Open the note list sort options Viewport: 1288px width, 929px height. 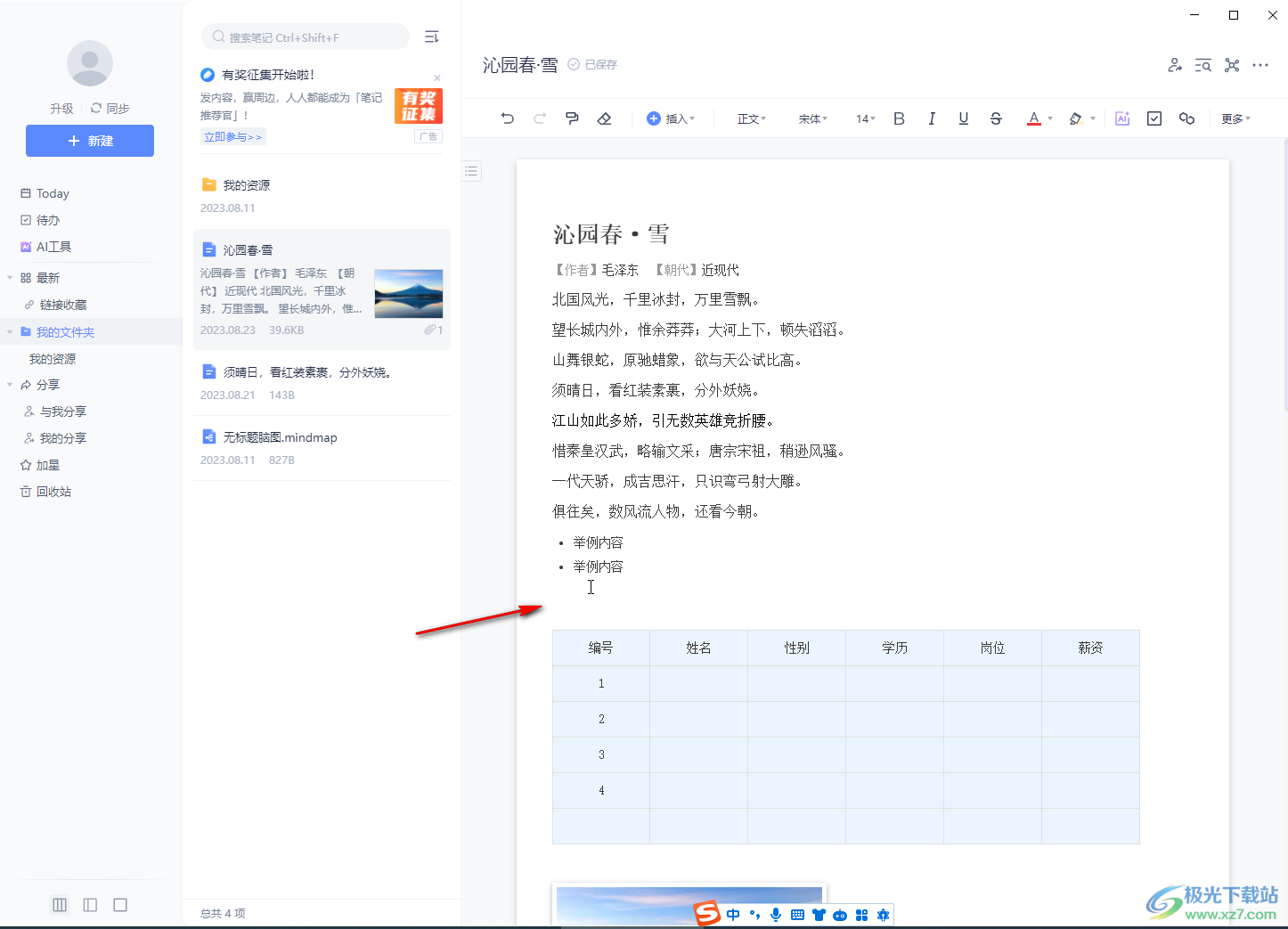(x=432, y=37)
